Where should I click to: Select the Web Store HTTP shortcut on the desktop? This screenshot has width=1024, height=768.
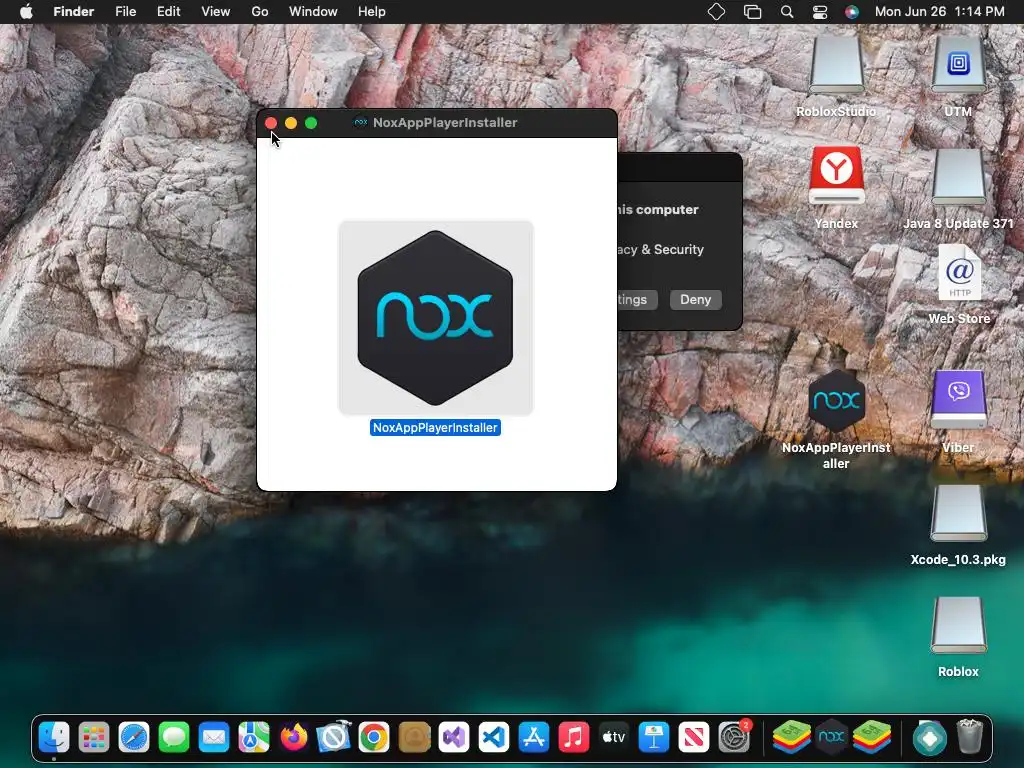click(x=959, y=273)
